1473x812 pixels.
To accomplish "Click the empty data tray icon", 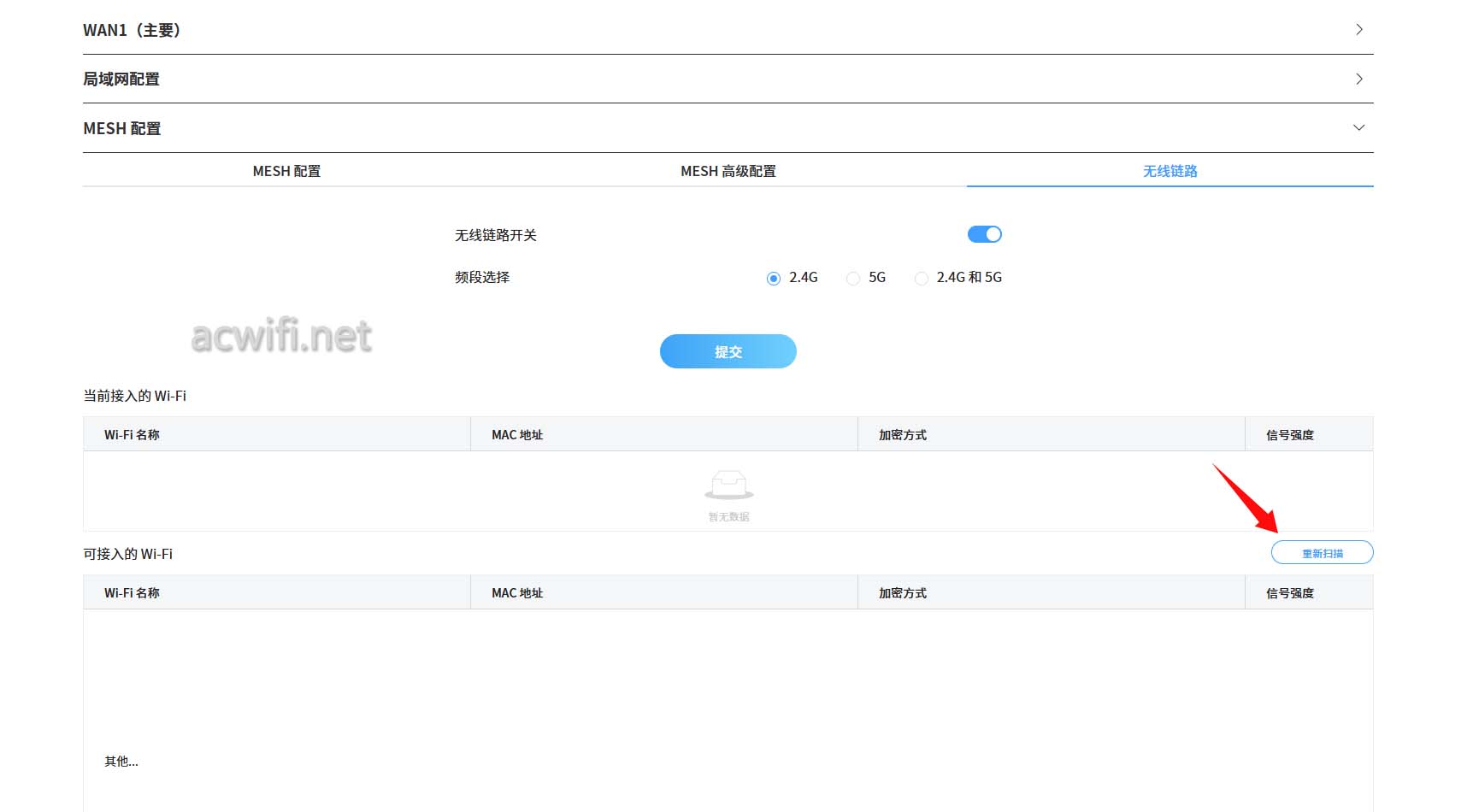I will (x=729, y=485).
